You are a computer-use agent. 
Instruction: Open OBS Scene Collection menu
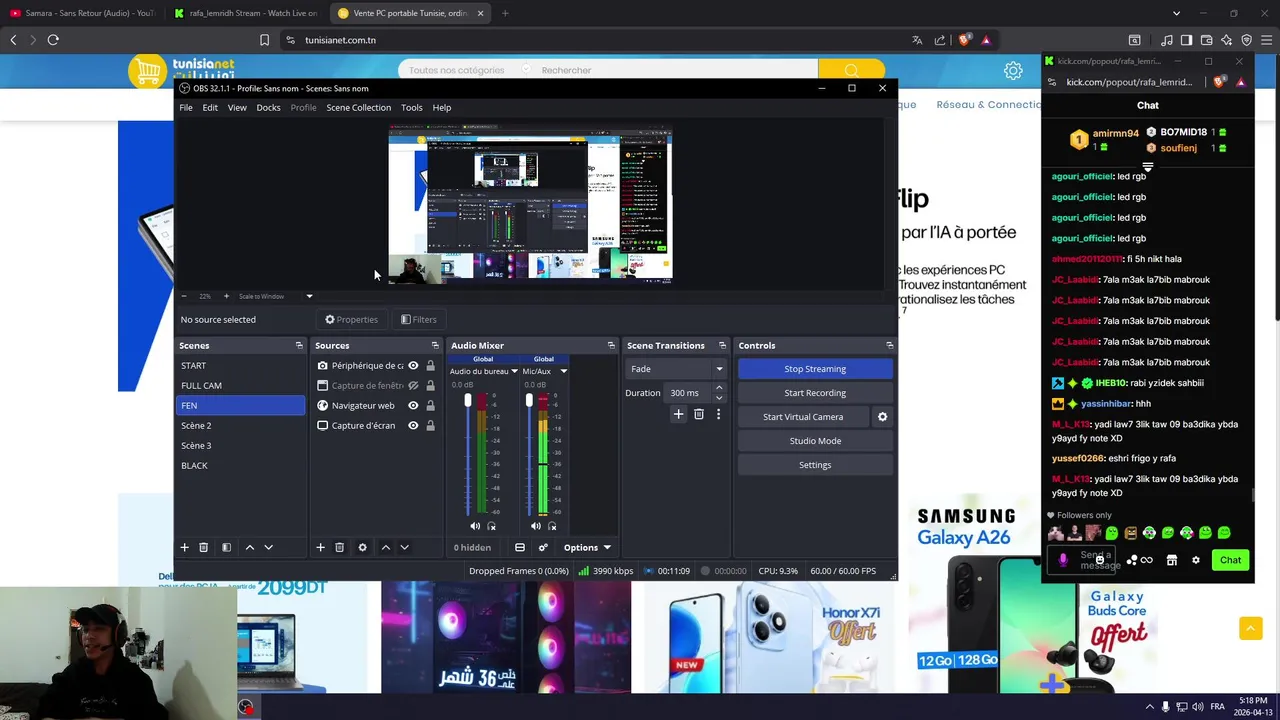pos(358,107)
